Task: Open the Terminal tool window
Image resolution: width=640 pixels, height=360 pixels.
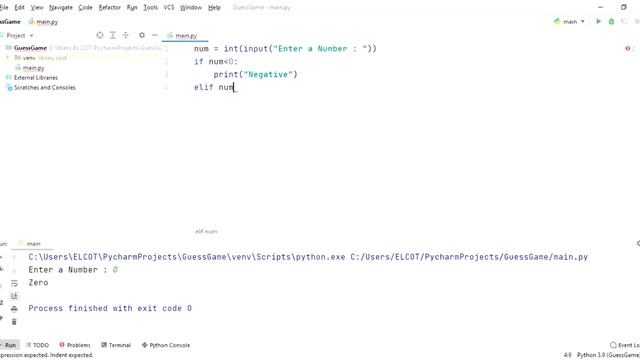Action: point(116,345)
